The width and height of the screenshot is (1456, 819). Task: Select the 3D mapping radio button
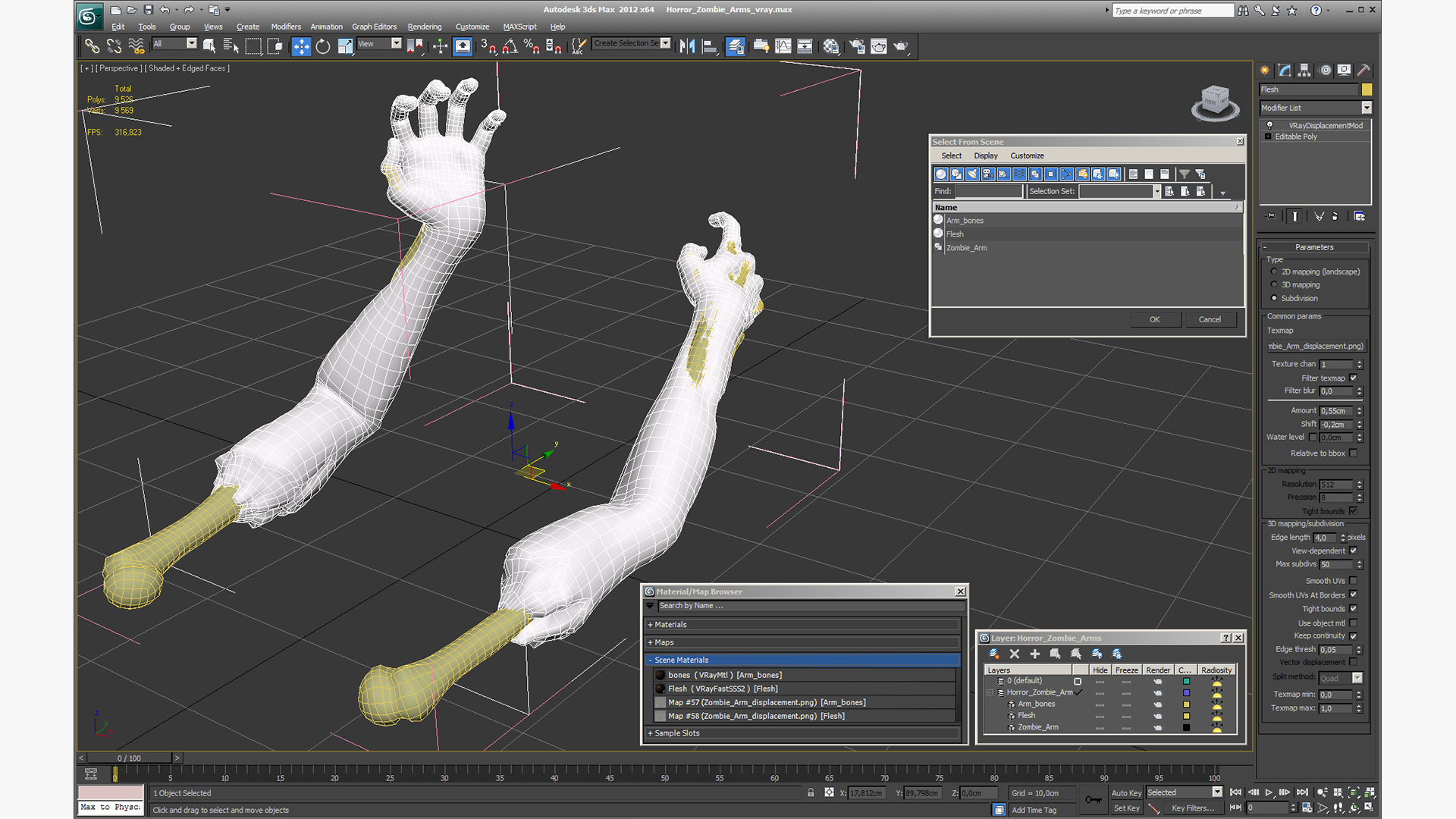(x=1274, y=284)
